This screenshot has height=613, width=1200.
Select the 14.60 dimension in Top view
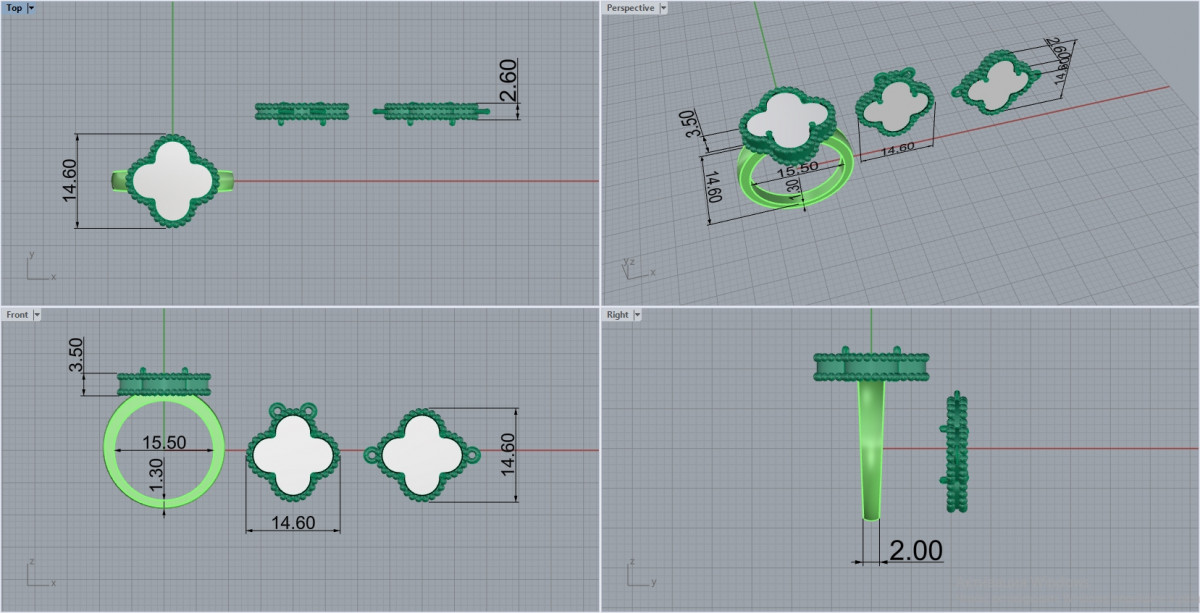69,181
